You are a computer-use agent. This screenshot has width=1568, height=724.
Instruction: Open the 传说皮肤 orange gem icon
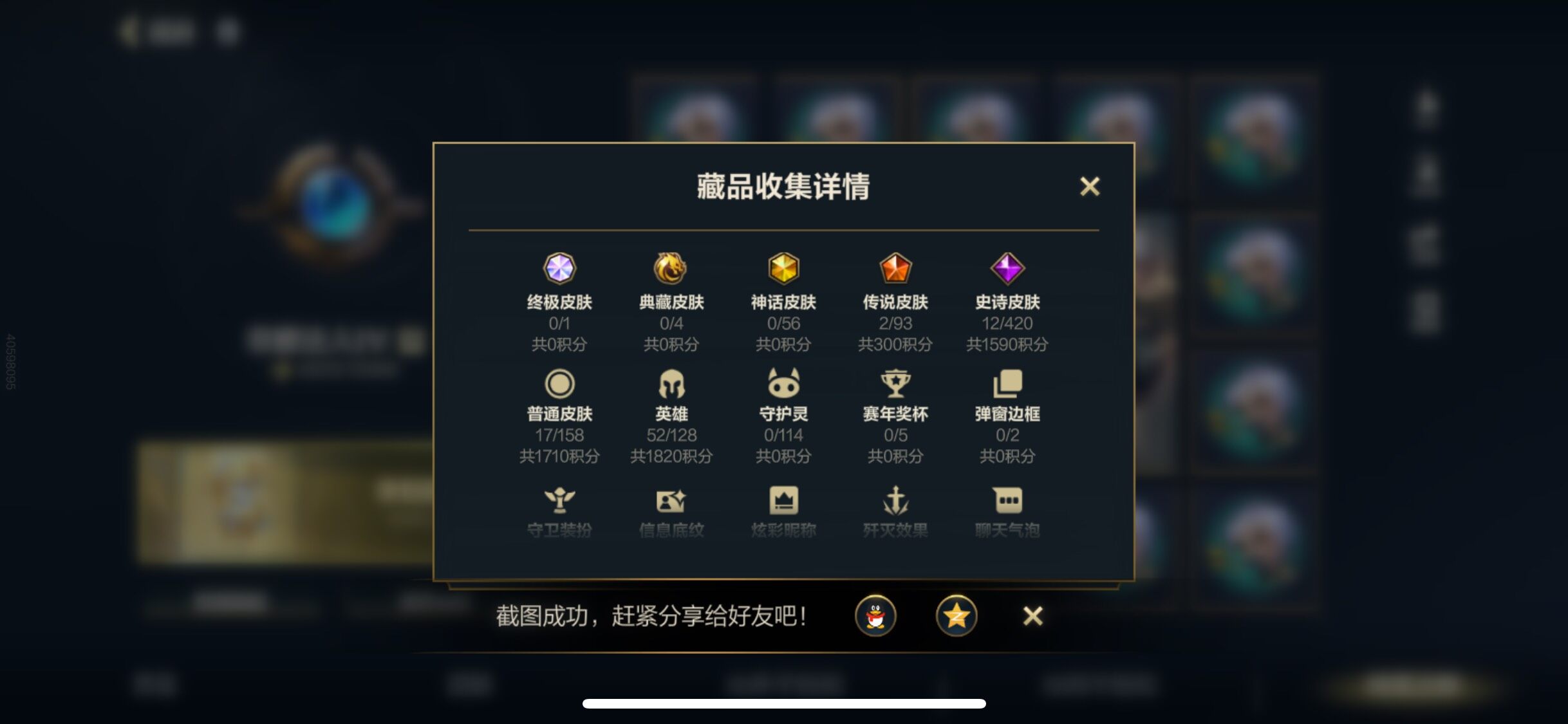[895, 268]
